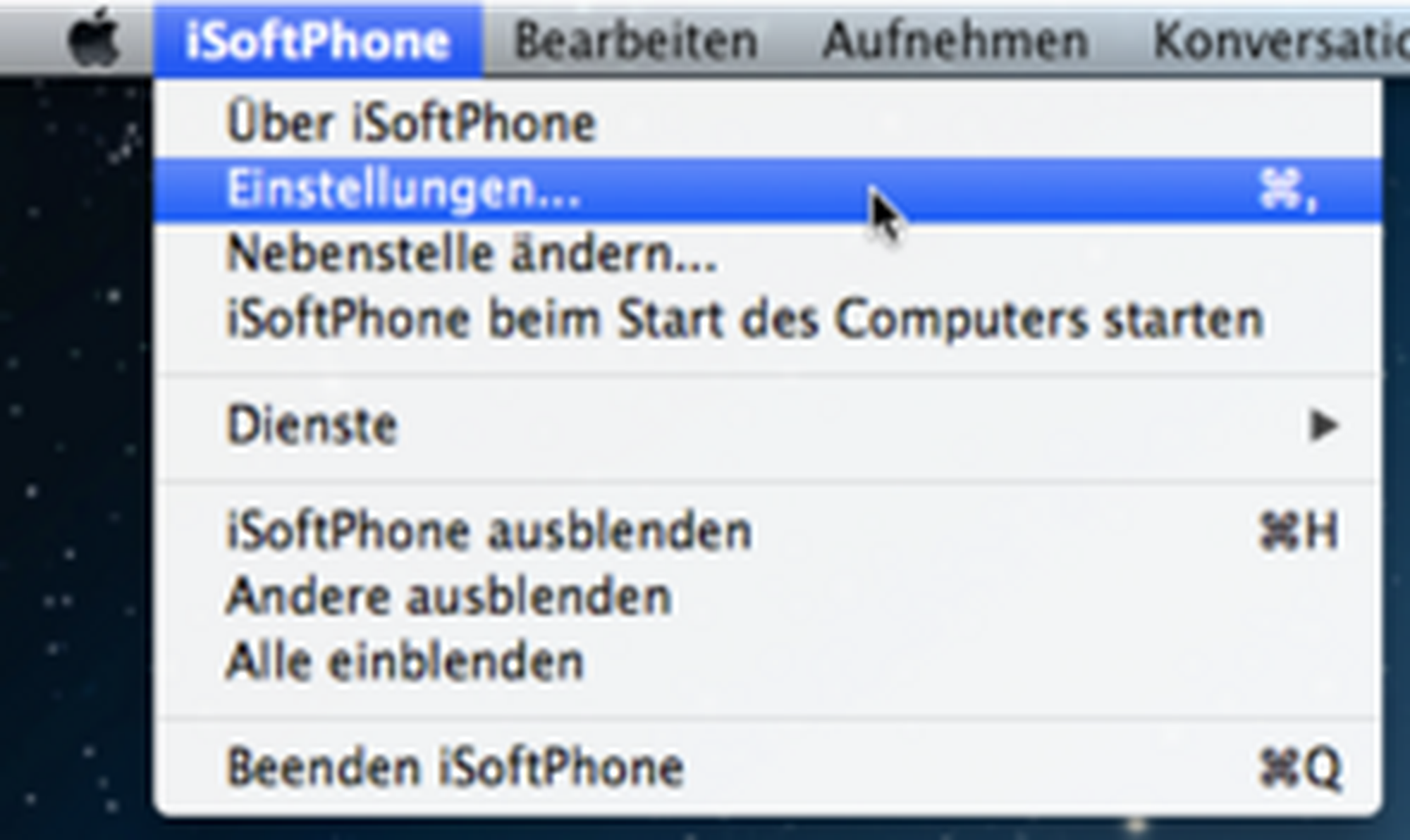Select Alle einblenden

click(x=768, y=661)
